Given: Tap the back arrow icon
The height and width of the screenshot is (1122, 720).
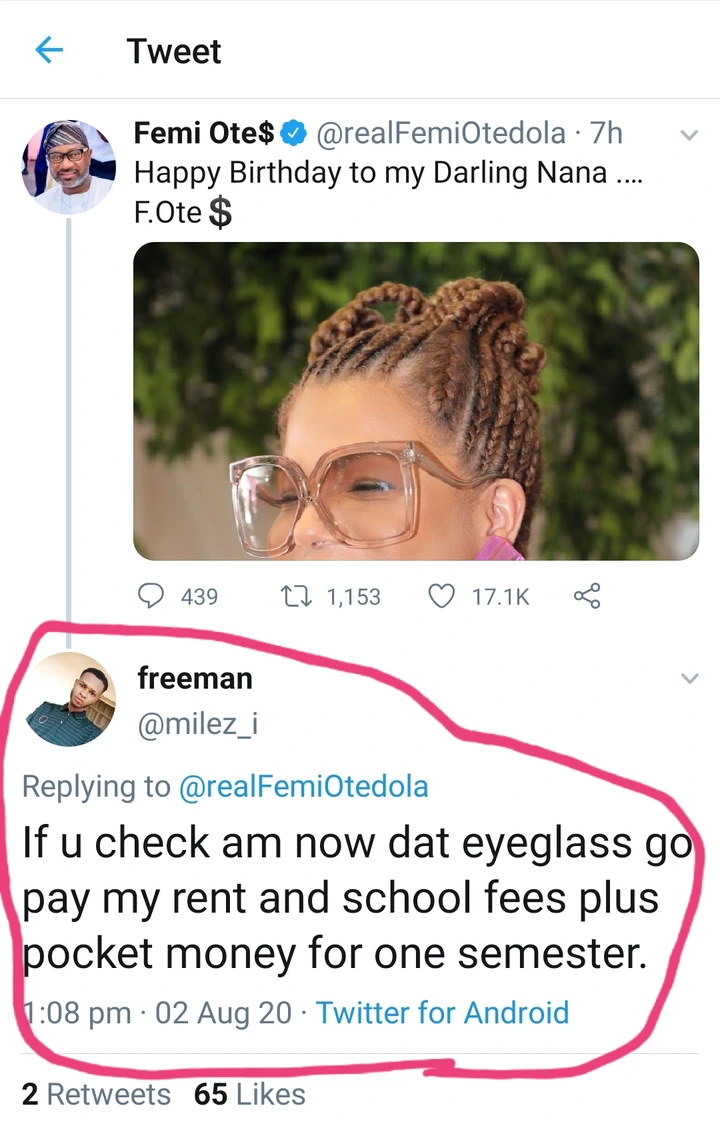Looking at the screenshot, I should click(x=48, y=50).
